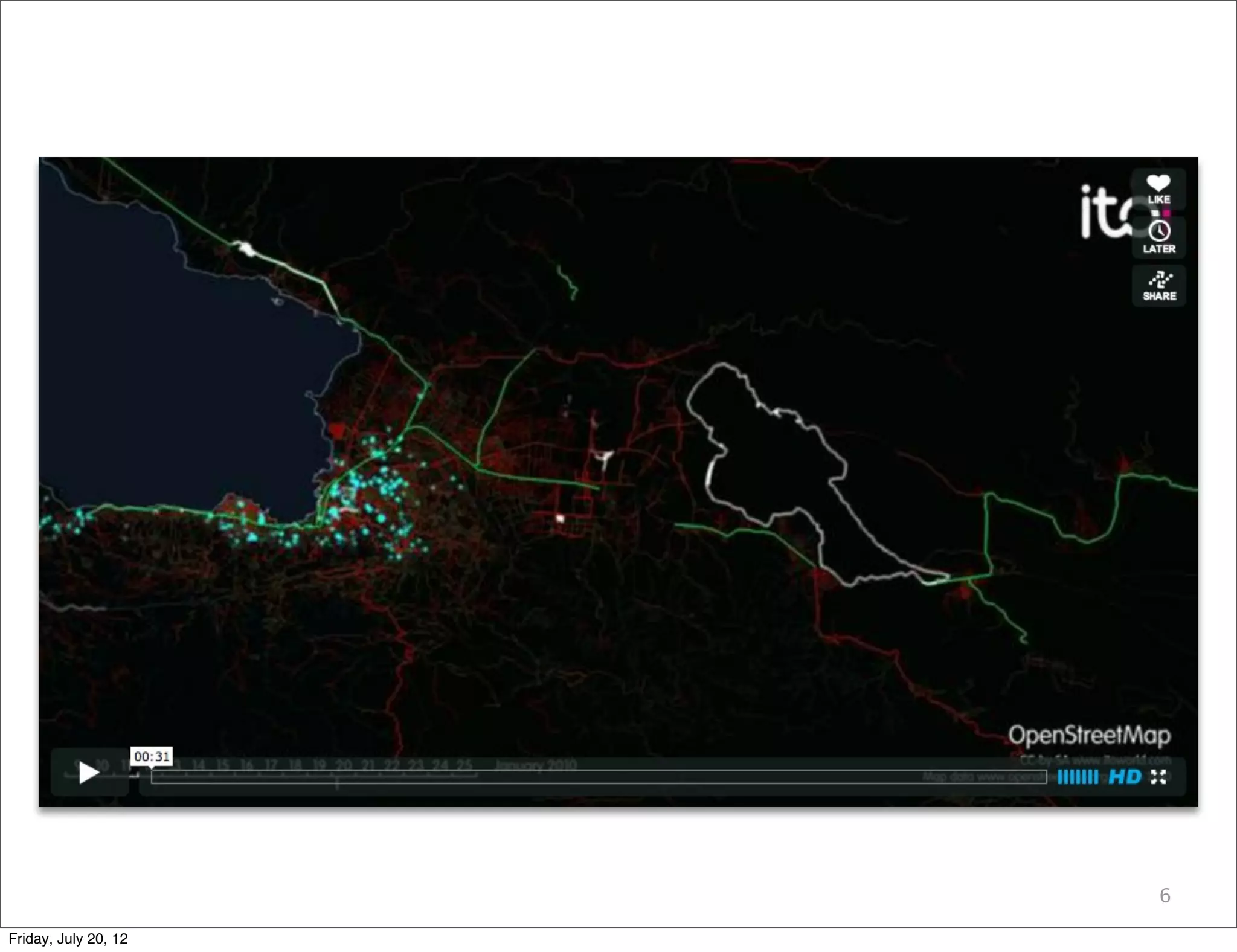Image resolution: width=1237 pixels, height=952 pixels.
Task: Click the slide number 6
Action: (x=1165, y=895)
